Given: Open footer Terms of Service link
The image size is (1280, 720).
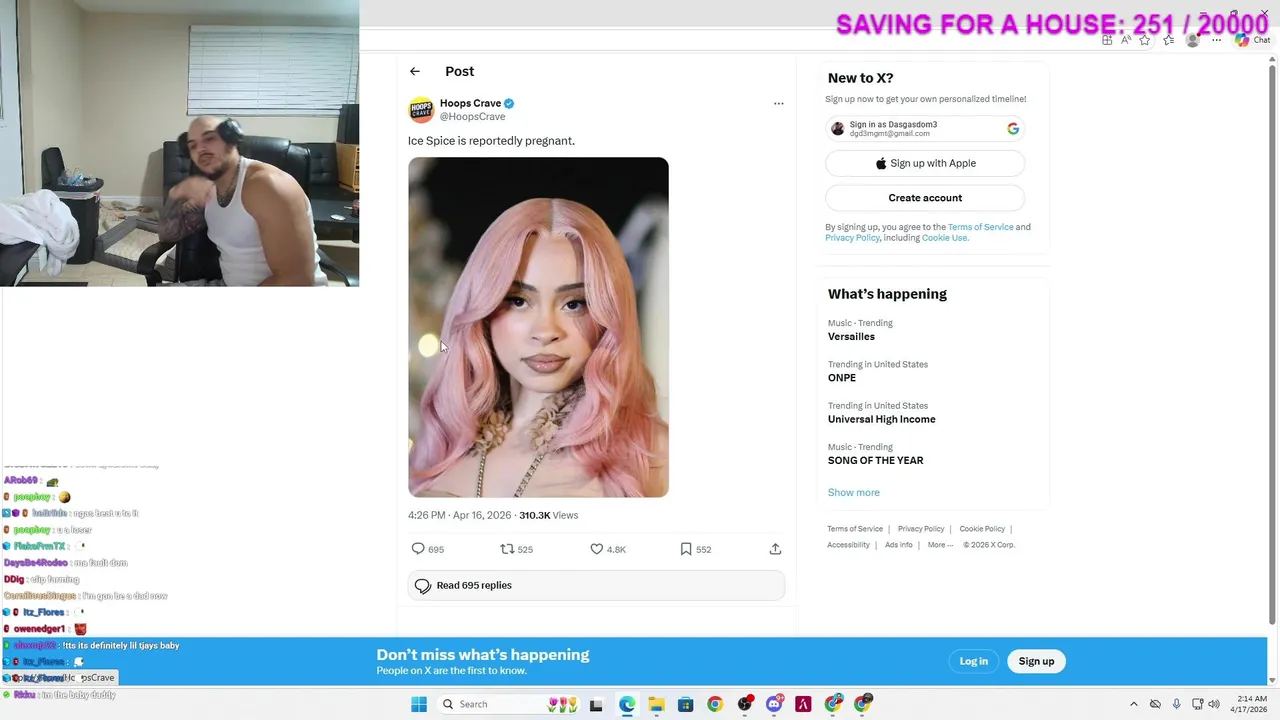Looking at the screenshot, I should [x=855, y=529].
